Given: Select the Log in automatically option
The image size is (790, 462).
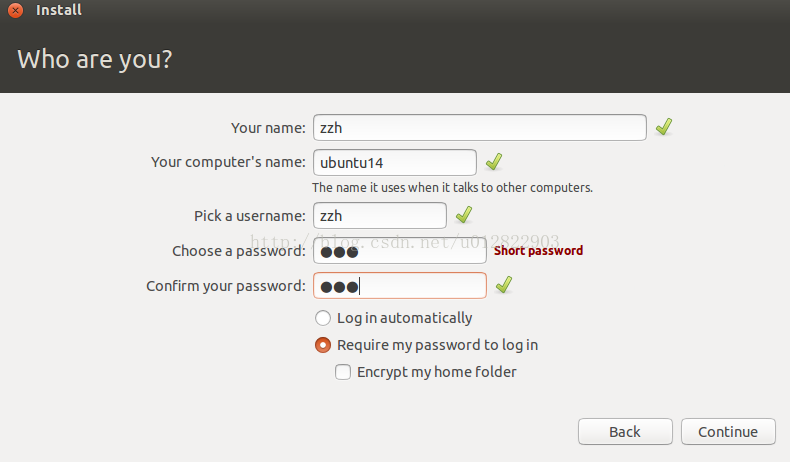Looking at the screenshot, I should [x=323, y=318].
